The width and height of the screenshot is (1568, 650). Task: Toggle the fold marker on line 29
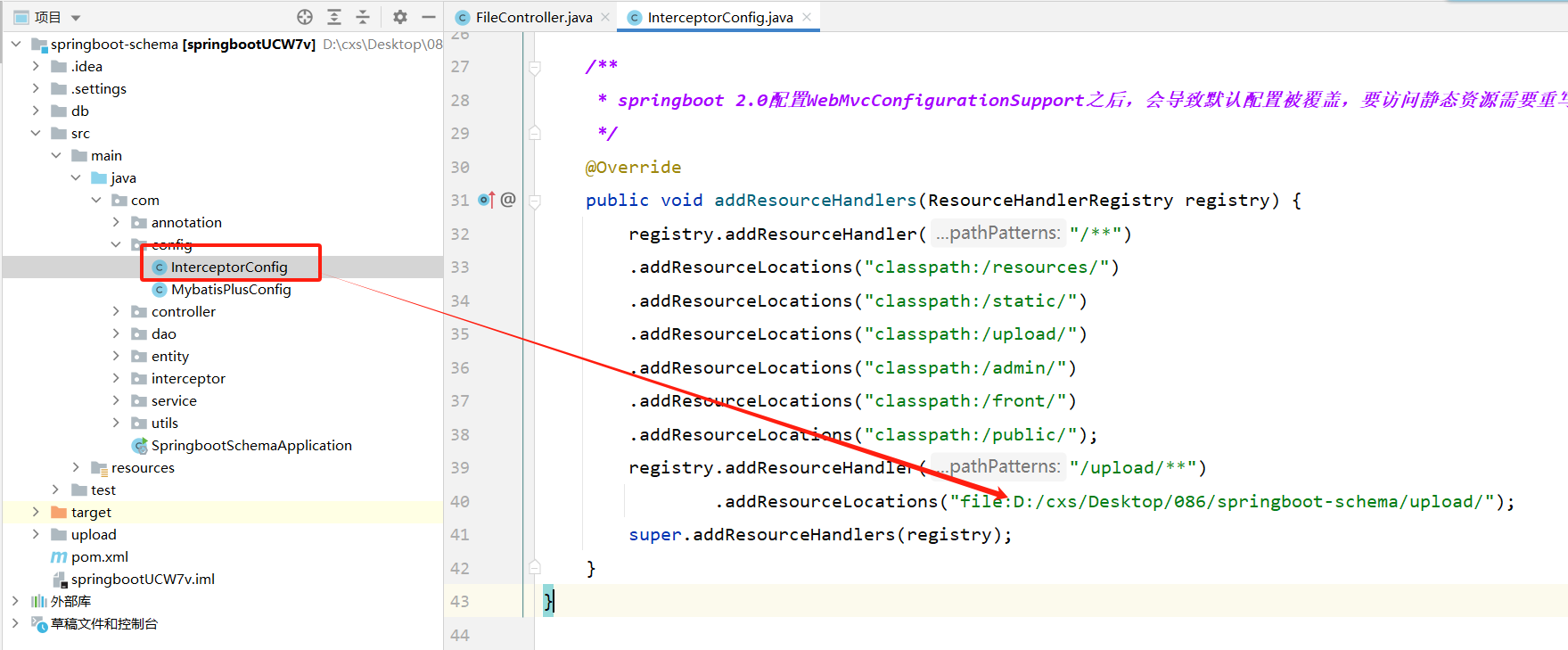[535, 133]
